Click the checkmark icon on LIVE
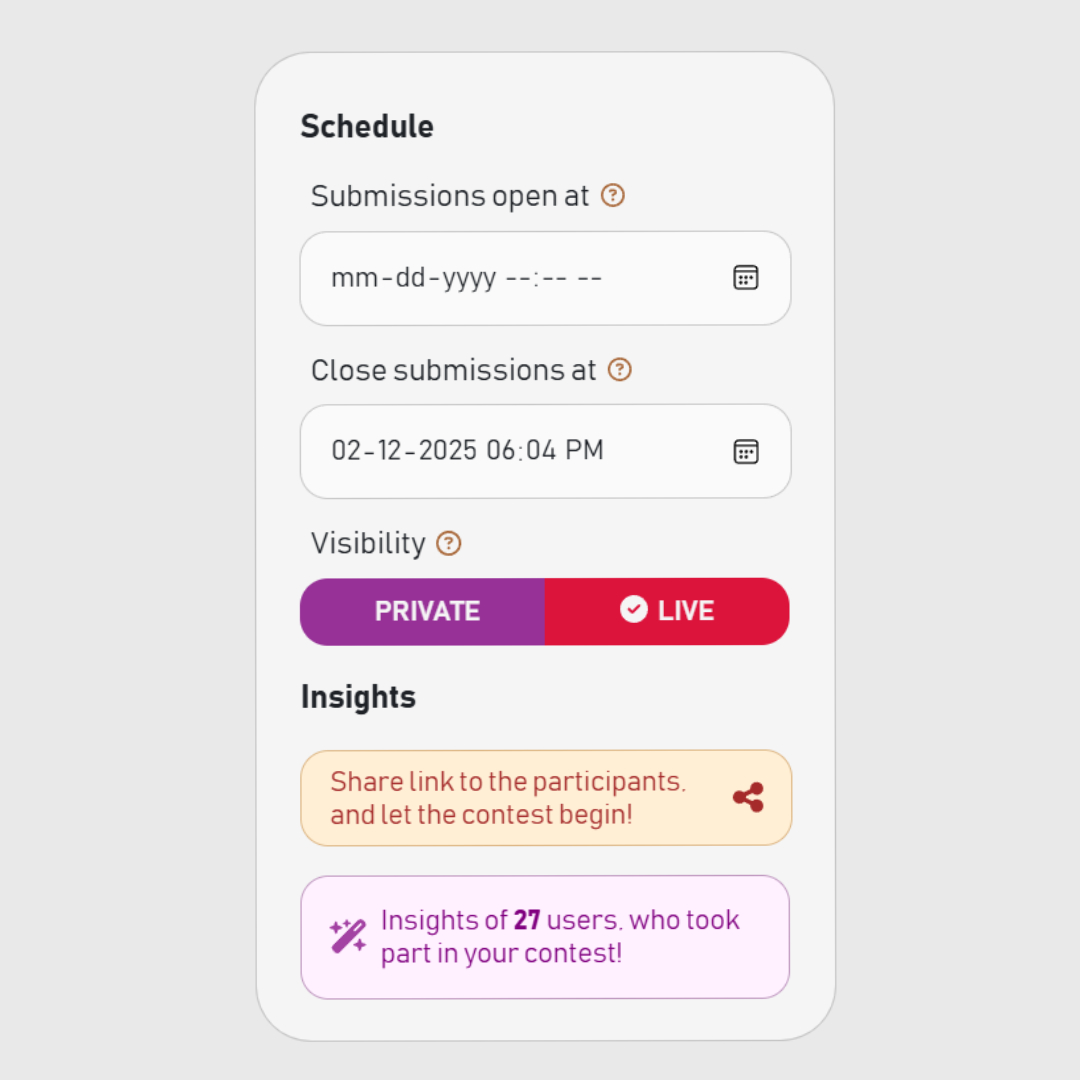 (x=634, y=609)
